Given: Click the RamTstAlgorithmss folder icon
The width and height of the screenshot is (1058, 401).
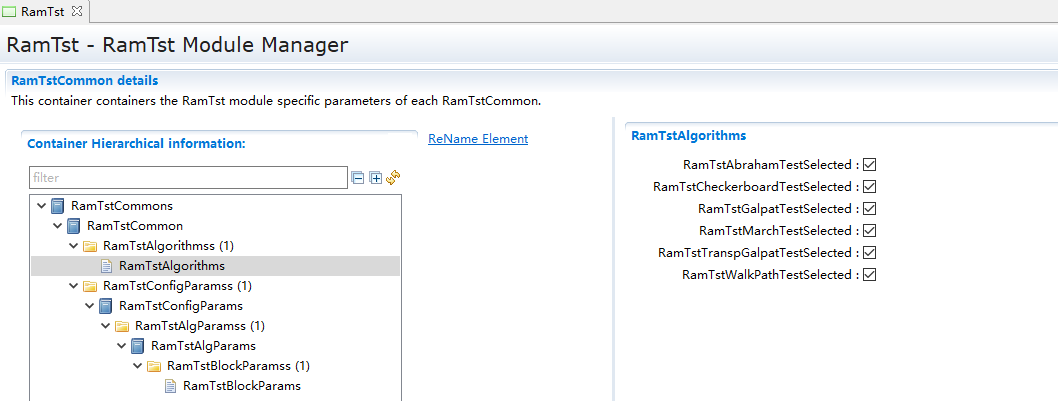Looking at the screenshot, I should pos(90,246).
